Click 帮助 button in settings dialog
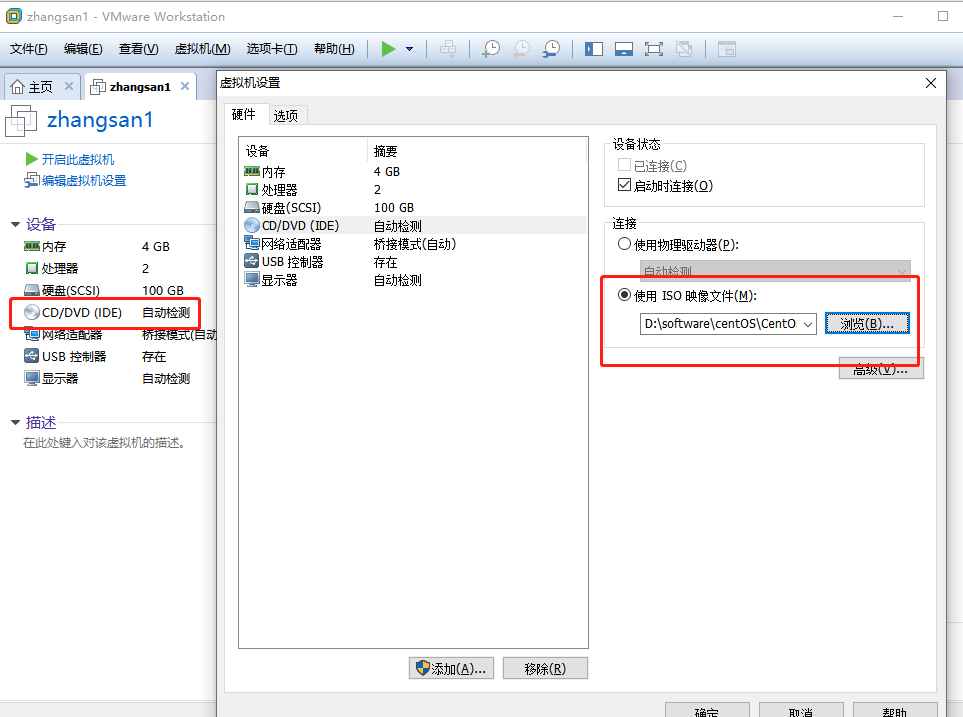 (x=895, y=710)
